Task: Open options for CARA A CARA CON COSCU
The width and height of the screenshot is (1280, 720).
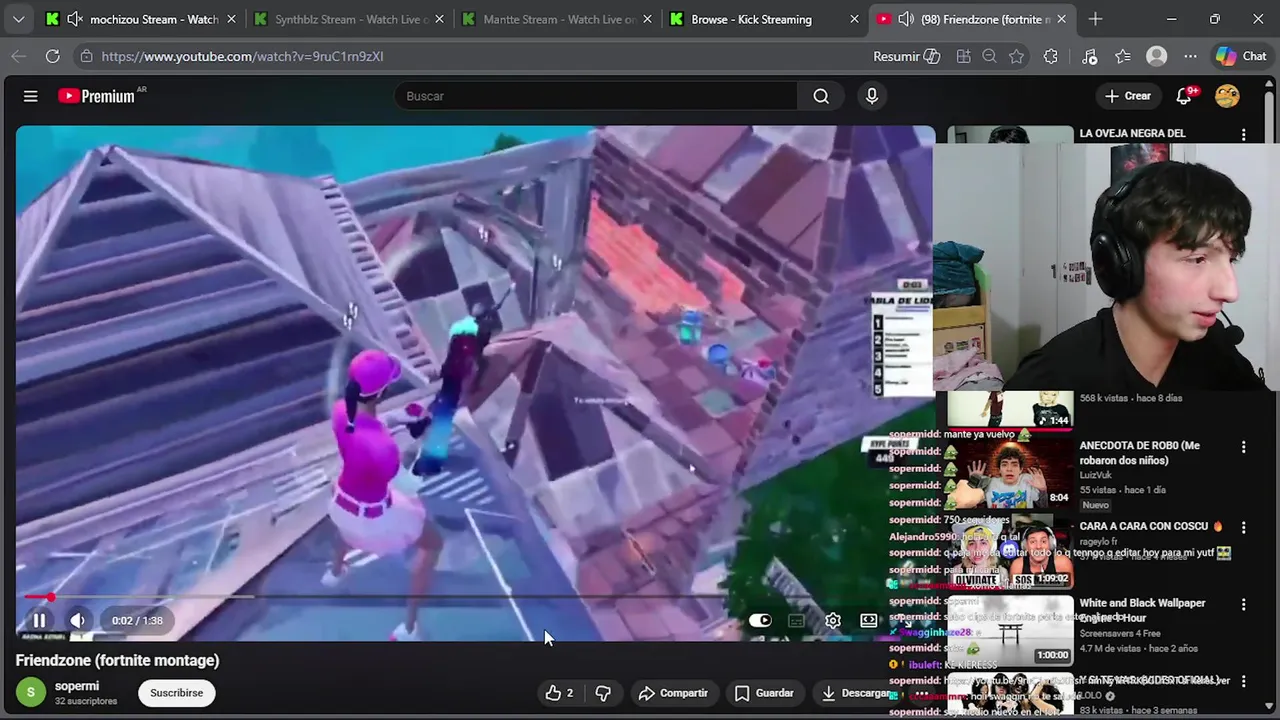Action: 1244,527
